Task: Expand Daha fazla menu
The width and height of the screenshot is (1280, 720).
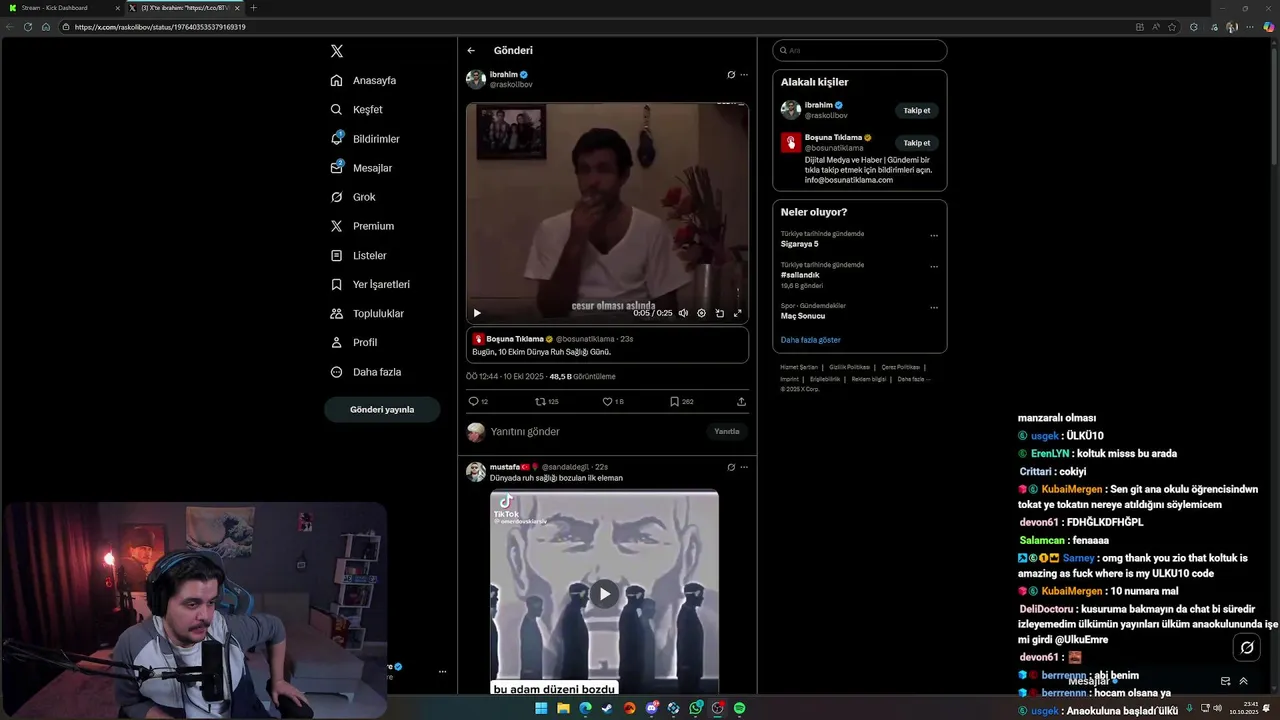Action: [366, 372]
